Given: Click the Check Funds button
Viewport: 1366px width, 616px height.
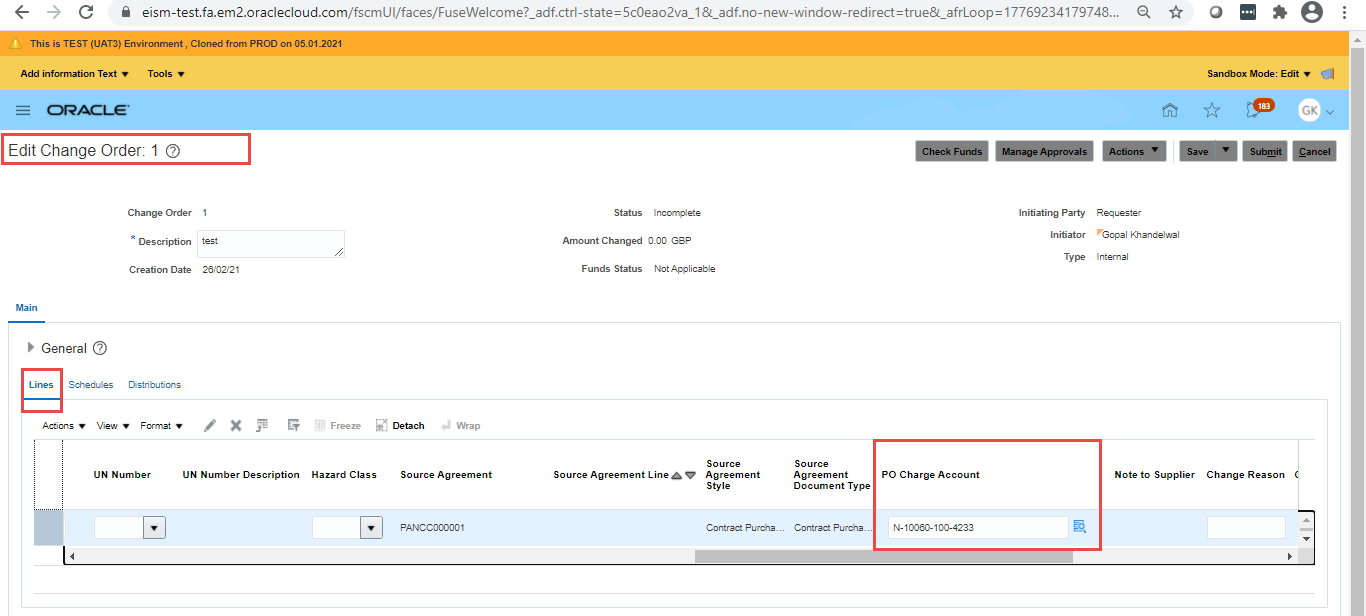Looking at the screenshot, I should tap(951, 150).
